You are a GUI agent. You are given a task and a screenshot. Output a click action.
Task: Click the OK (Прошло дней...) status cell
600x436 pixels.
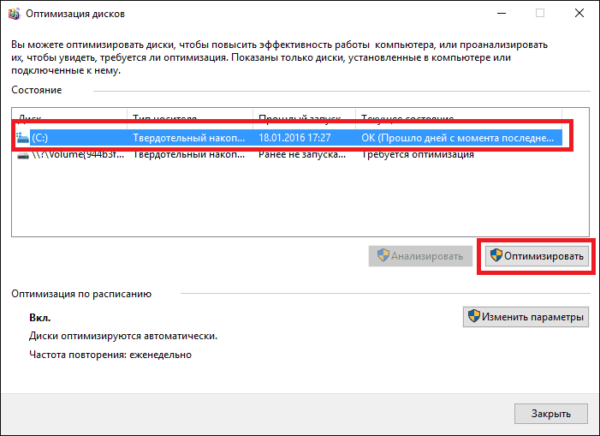457,138
